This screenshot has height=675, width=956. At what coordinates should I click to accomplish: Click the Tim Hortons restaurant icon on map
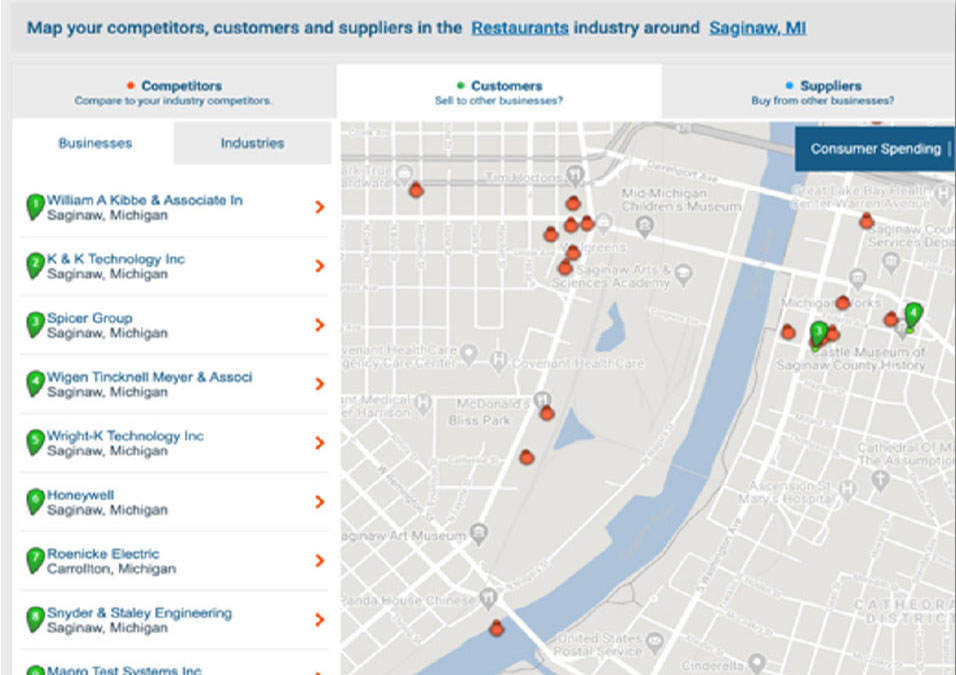click(x=574, y=176)
